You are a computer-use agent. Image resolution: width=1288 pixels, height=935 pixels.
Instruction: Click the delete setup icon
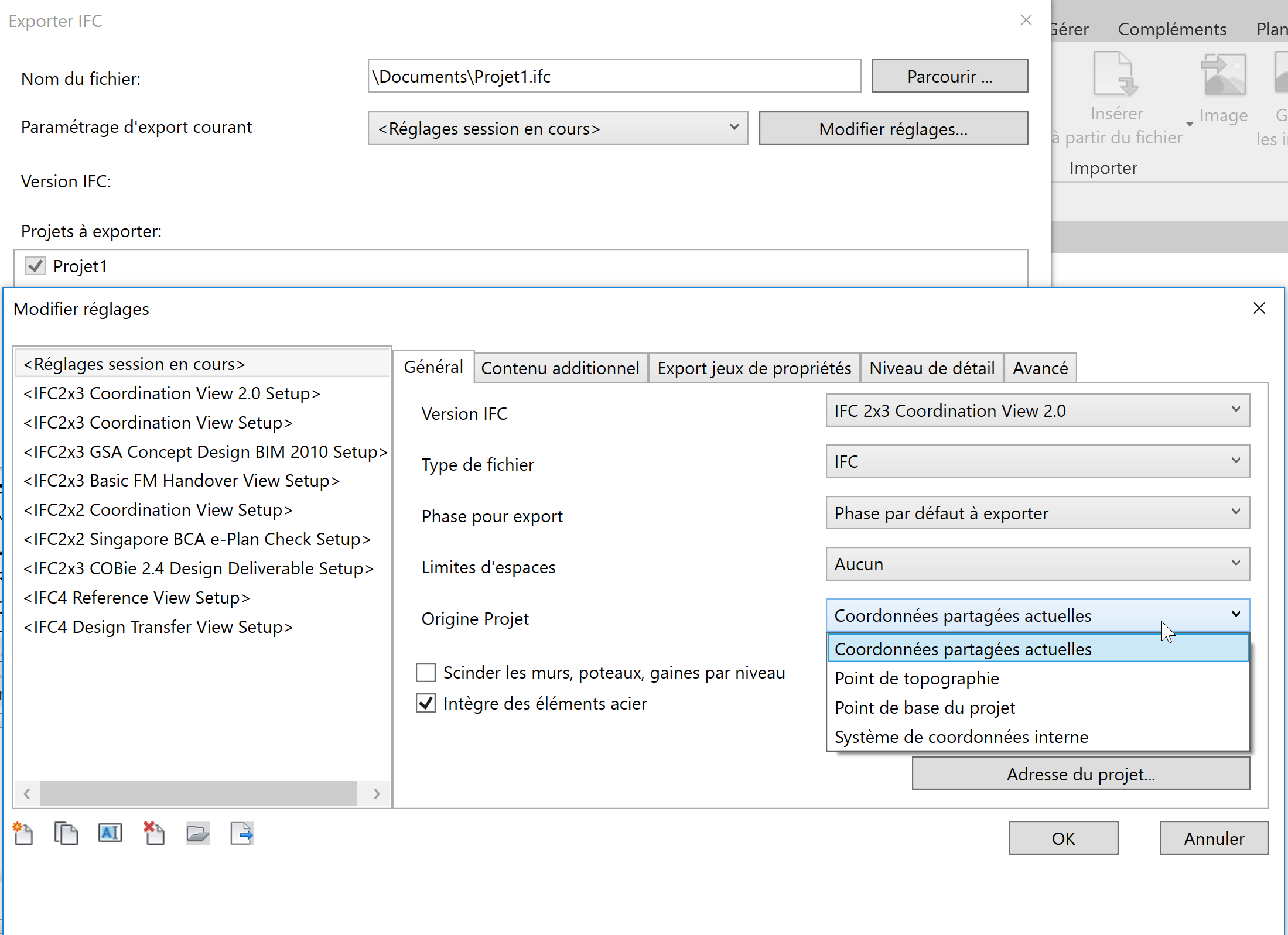tap(154, 833)
